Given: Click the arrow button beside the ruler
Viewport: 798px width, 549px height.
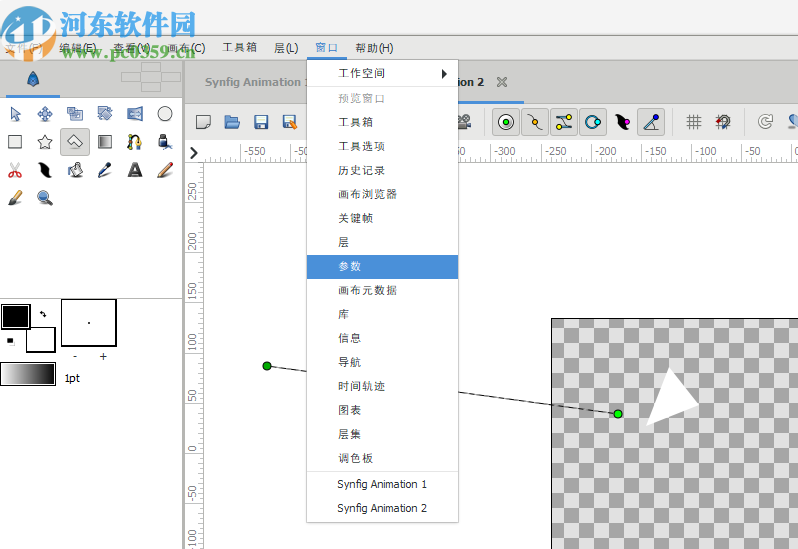Looking at the screenshot, I should [194, 153].
